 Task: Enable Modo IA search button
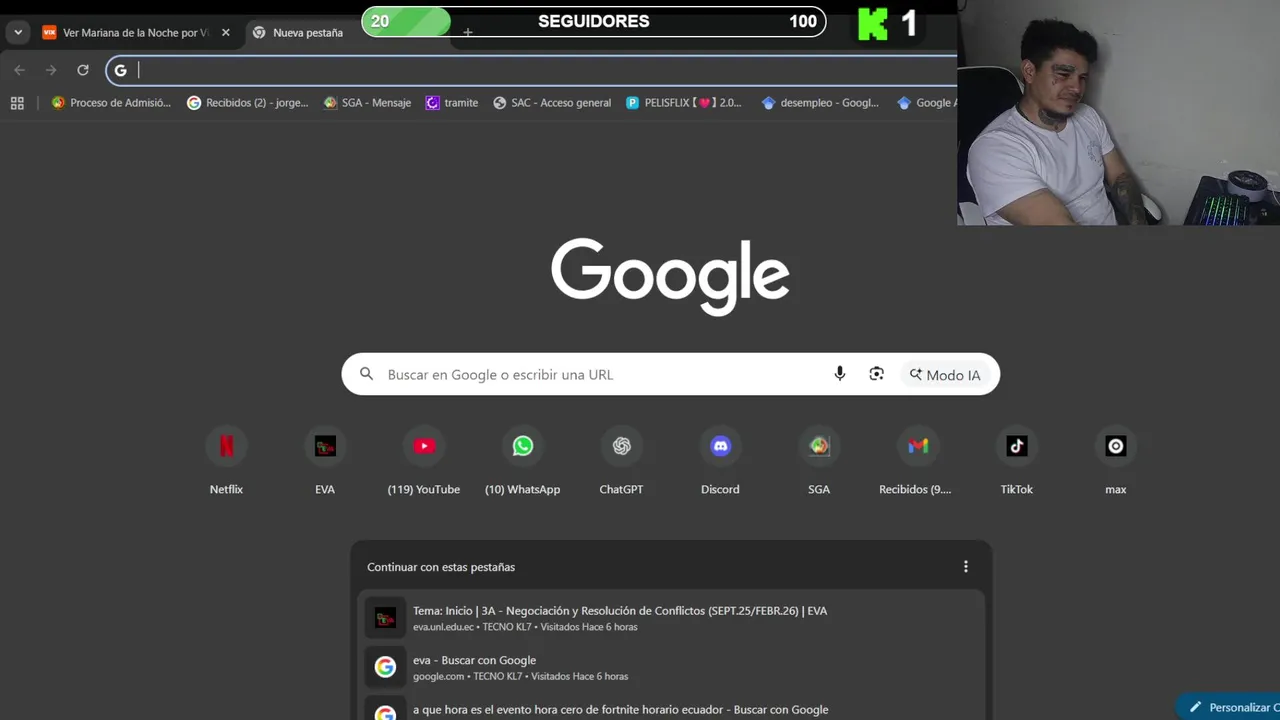[945, 375]
